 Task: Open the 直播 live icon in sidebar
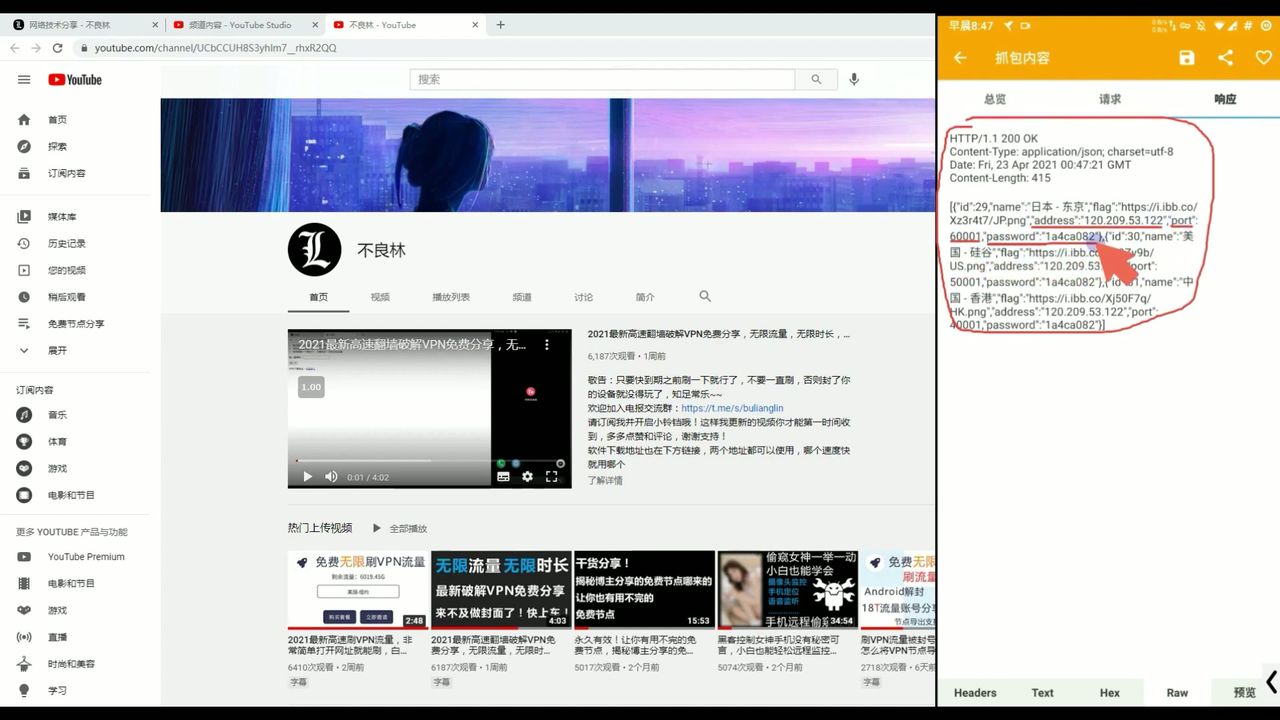[x=24, y=636]
